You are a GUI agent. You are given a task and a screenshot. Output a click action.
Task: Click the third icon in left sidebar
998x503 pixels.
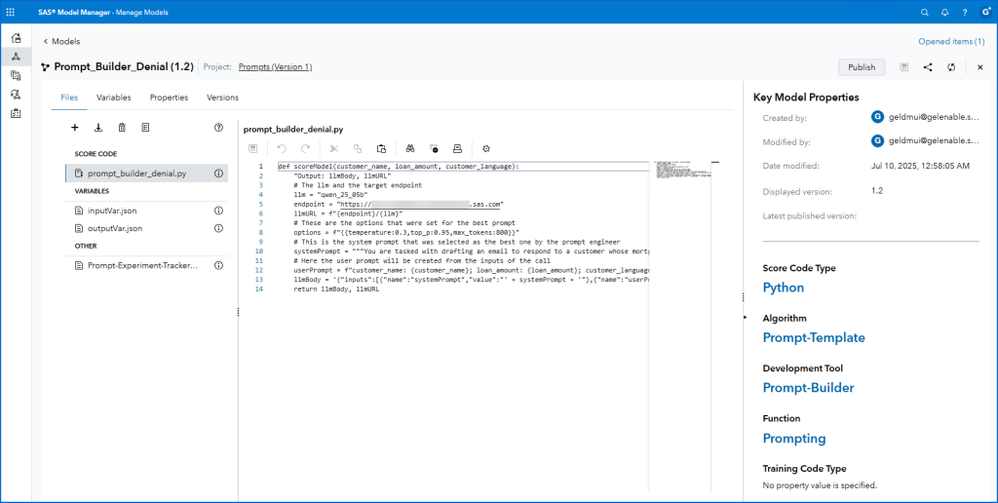(16, 75)
